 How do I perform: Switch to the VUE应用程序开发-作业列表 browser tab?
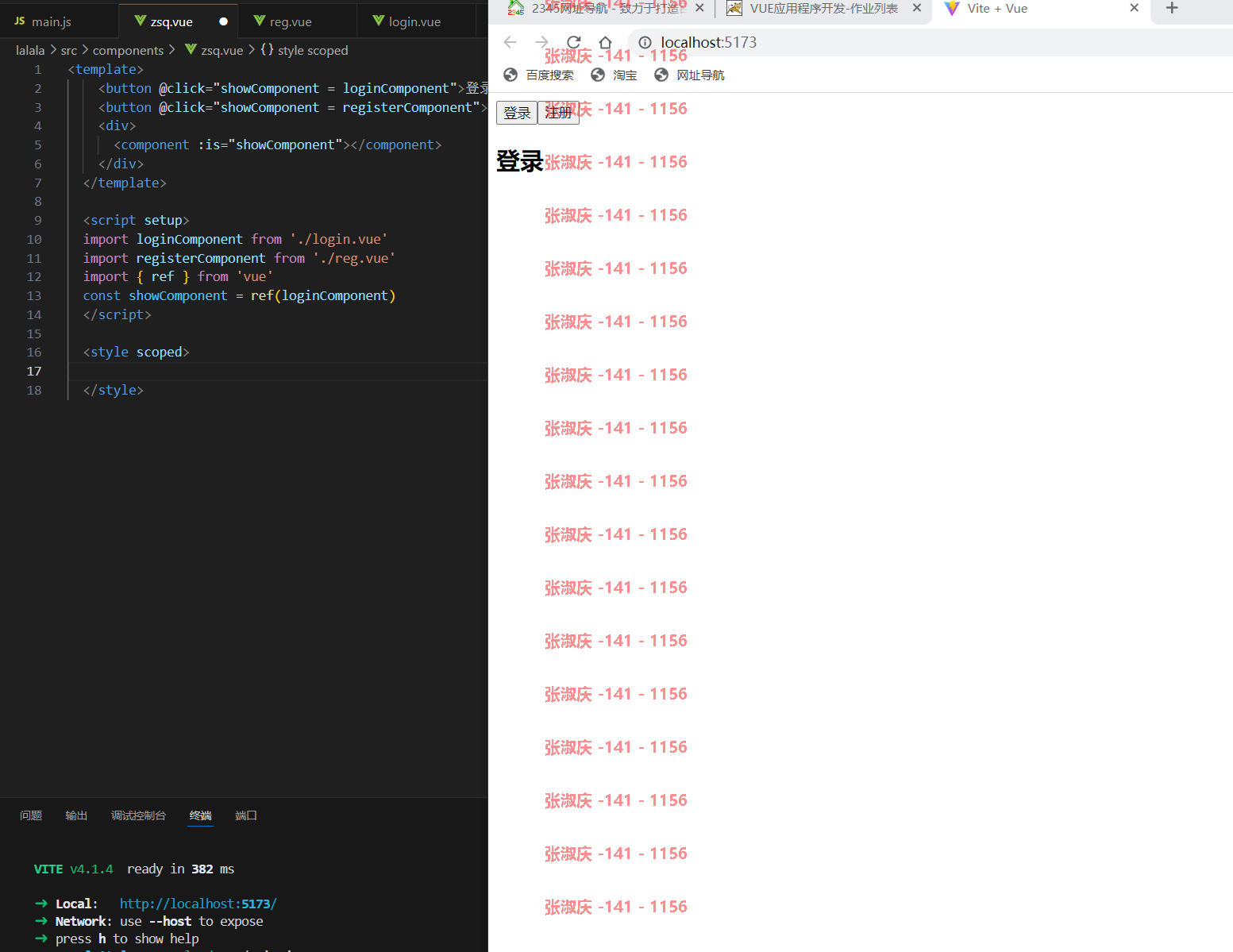824,8
